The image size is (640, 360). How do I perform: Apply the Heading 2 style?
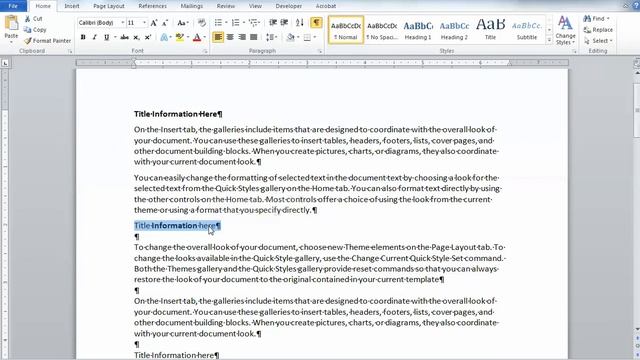coord(454,30)
